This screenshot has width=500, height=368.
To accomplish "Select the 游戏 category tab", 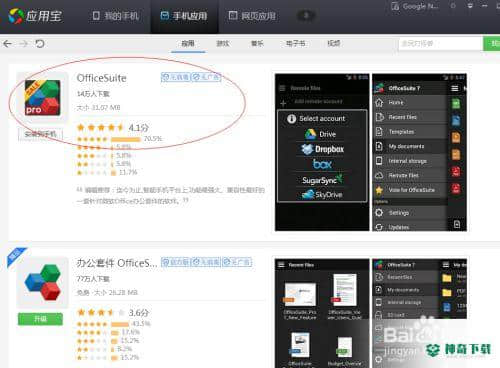I will (x=223, y=43).
